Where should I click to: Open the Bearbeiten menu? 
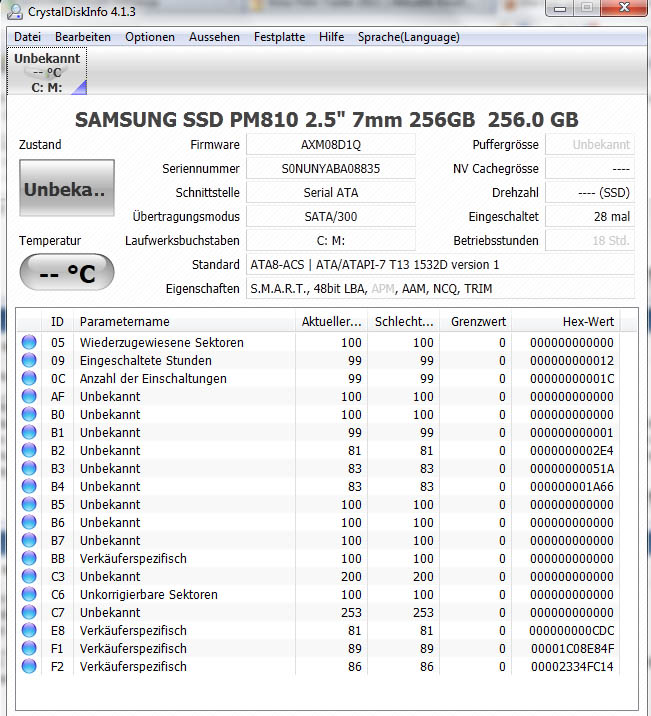(83, 37)
